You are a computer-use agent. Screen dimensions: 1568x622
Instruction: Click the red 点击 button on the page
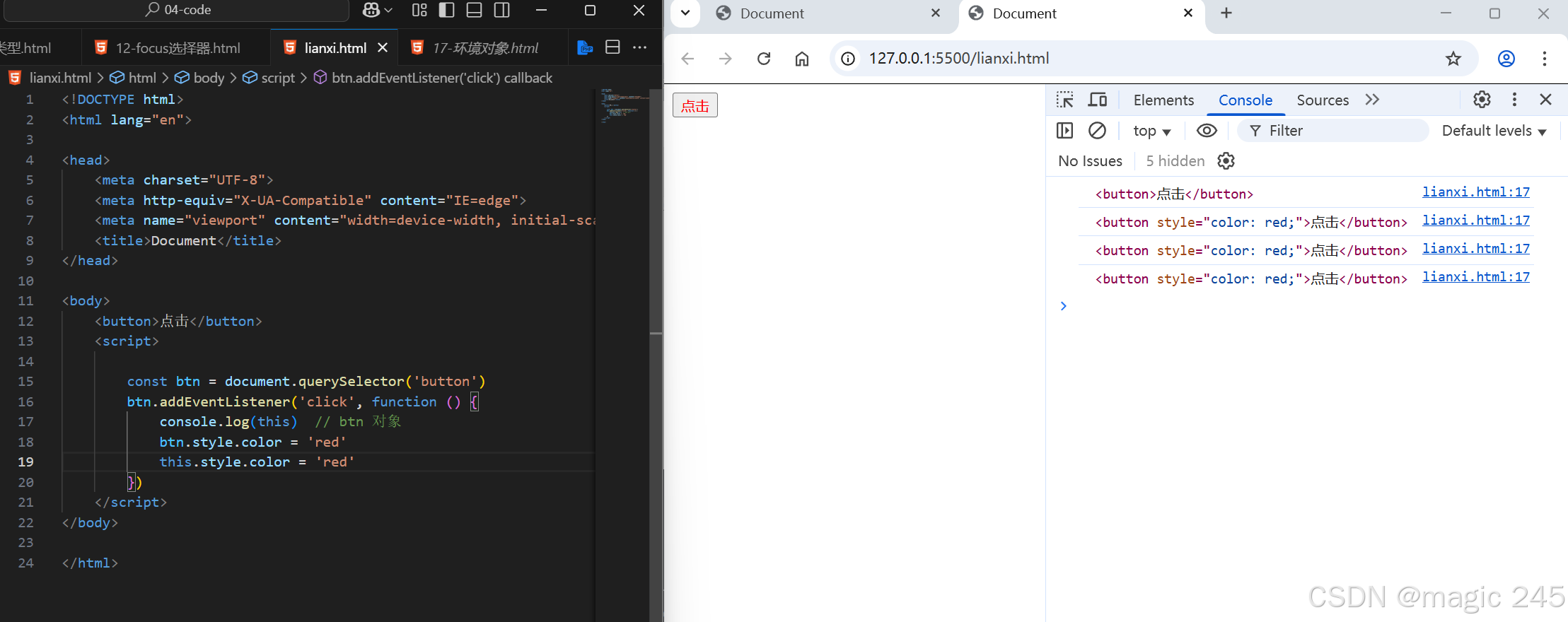click(695, 105)
